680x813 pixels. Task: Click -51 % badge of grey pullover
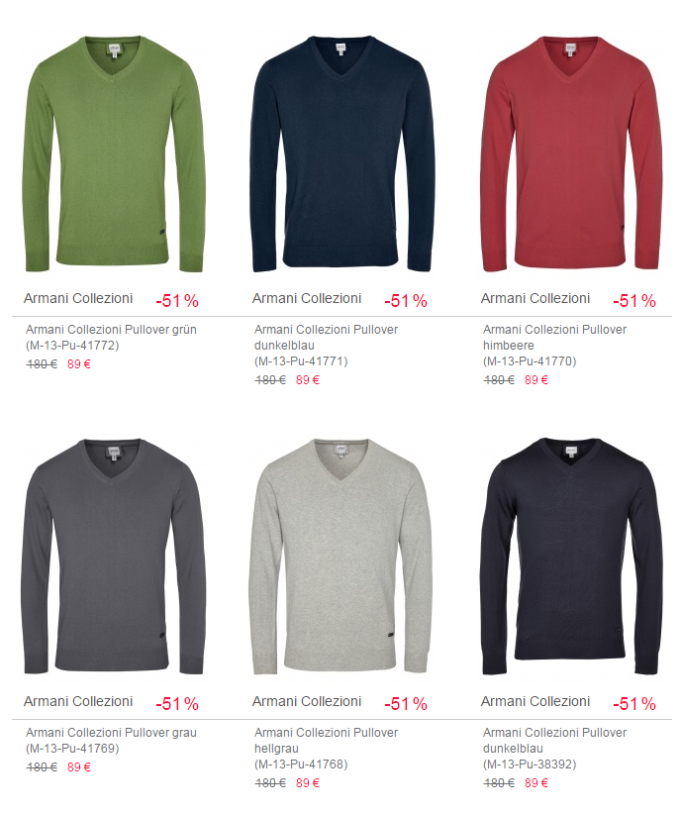177,704
